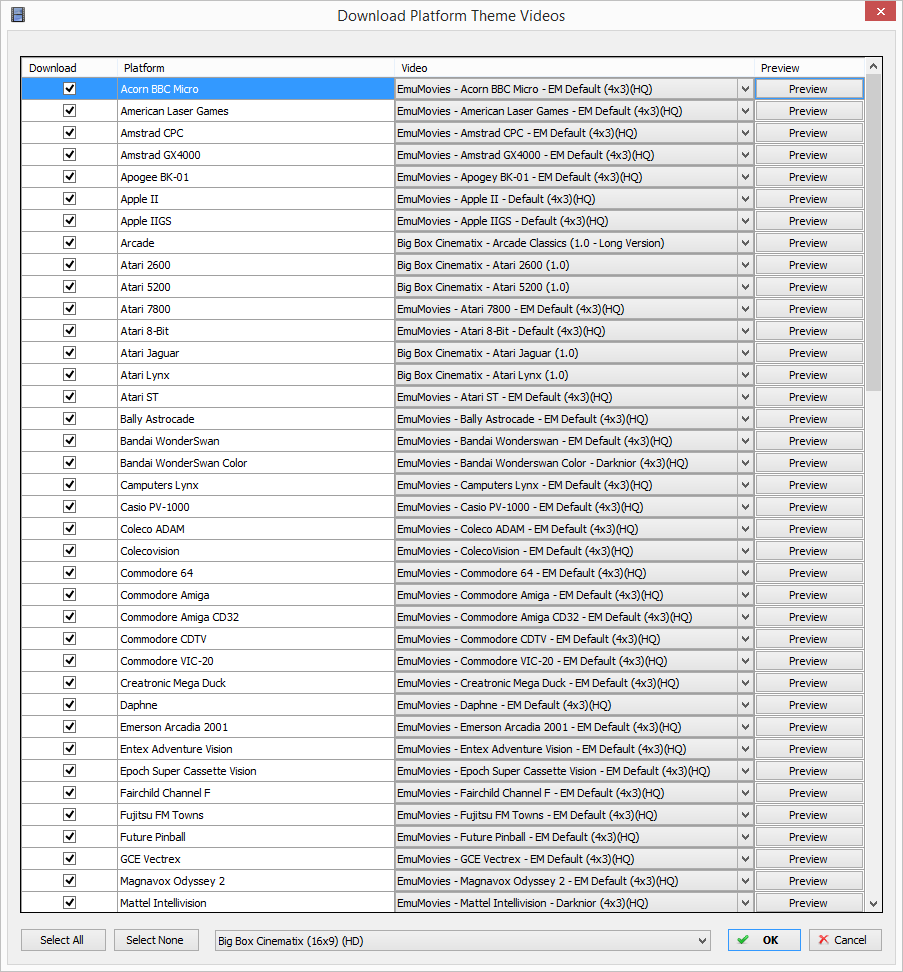Preview the Magnavox Odyssey 2 video
This screenshot has width=903, height=972.
point(809,881)
